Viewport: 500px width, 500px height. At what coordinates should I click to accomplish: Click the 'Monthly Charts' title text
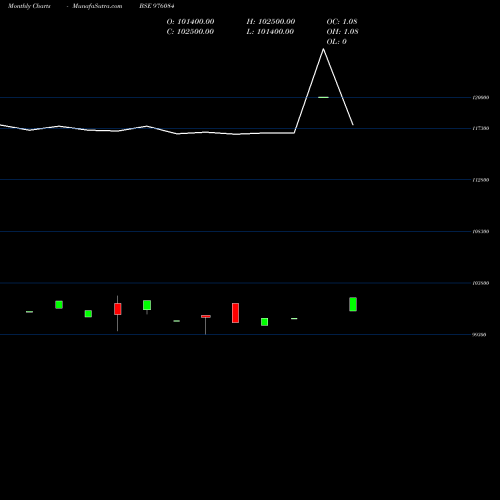tap(29, 6)
